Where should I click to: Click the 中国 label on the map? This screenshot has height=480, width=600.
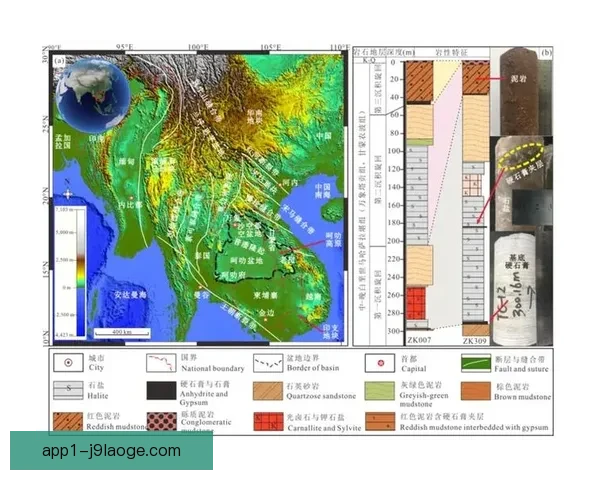(x=323, y=136)
